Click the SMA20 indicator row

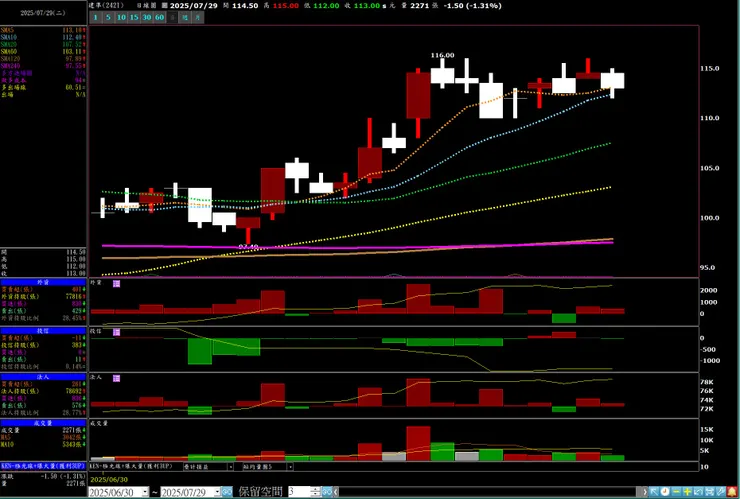click(43, 44)
